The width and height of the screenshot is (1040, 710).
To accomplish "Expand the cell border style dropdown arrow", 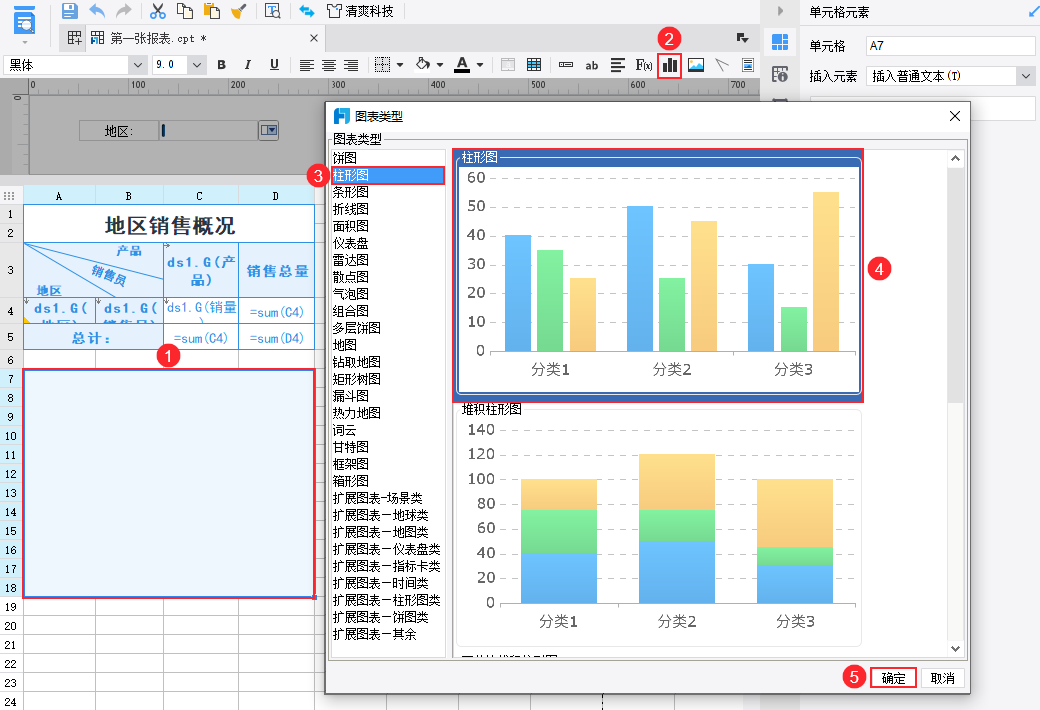I will pyautogui.click(x=400, y=65).
